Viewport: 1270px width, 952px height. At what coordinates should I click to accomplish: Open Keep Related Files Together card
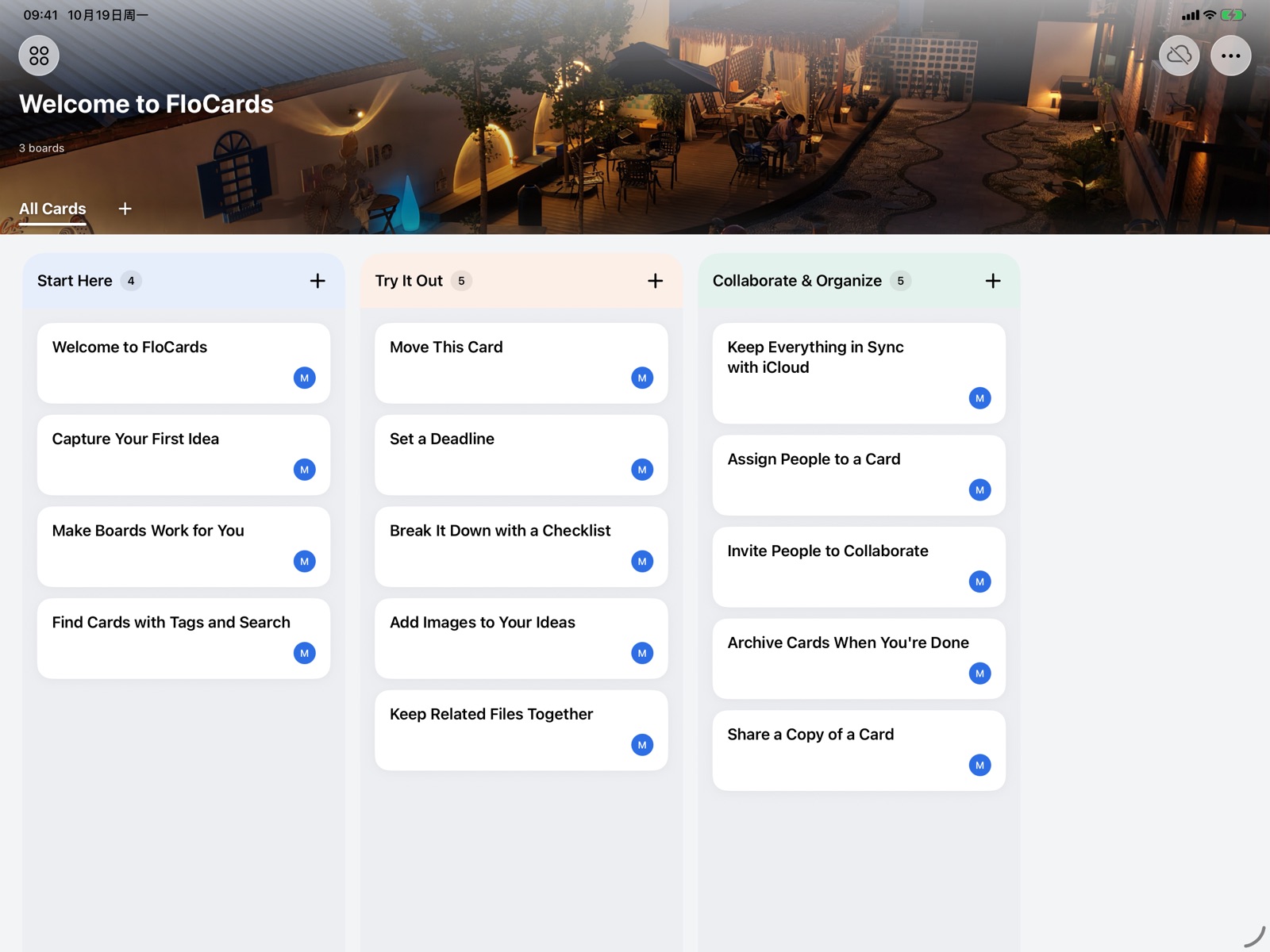coord(521,731)
